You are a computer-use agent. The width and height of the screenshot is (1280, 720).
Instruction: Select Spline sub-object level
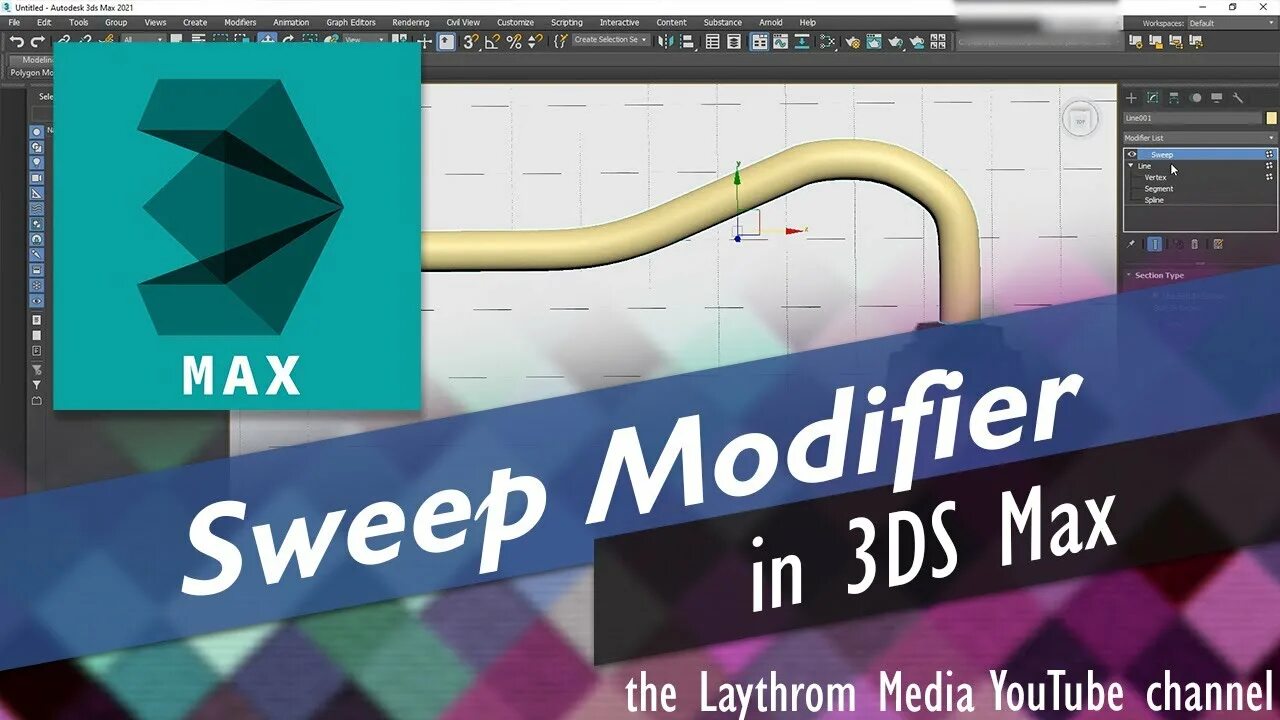(1154, 200)
